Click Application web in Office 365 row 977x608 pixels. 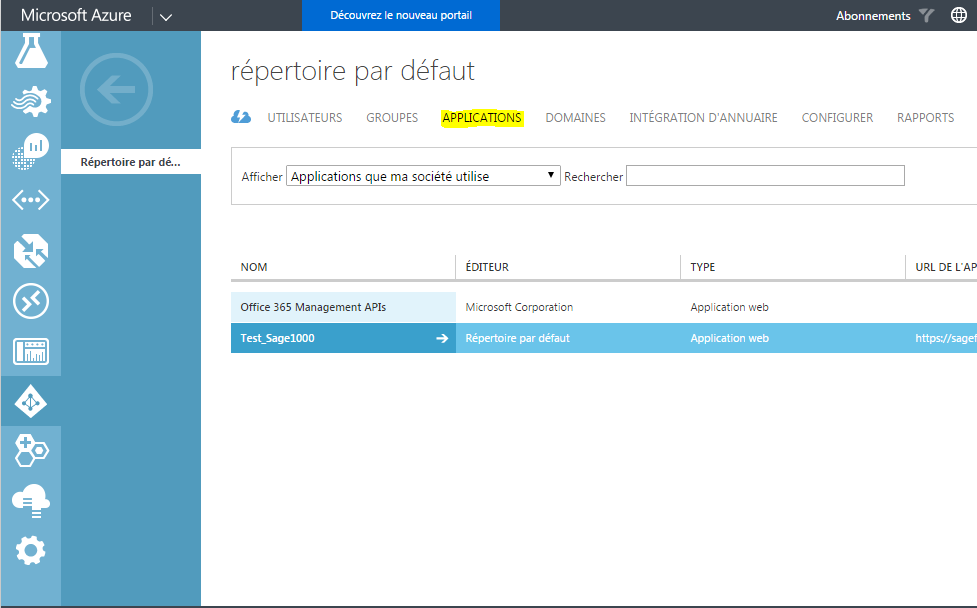(729, 307)
